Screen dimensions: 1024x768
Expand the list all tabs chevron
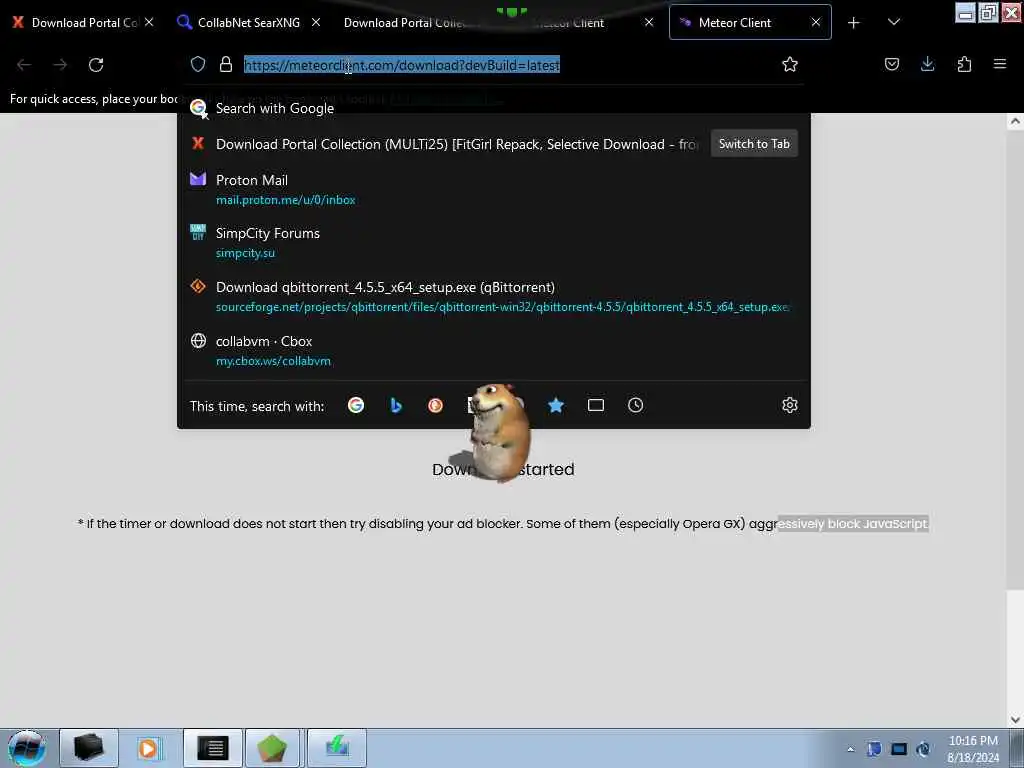[894, 22]
